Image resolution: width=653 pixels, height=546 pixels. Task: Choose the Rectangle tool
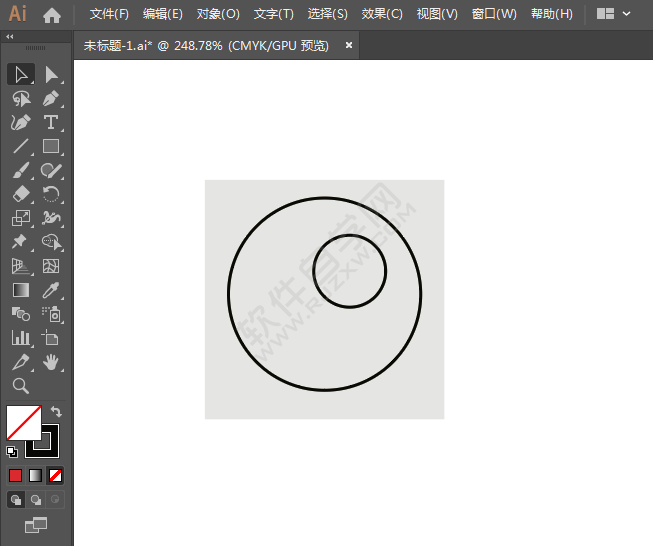[x=51, y=146]
